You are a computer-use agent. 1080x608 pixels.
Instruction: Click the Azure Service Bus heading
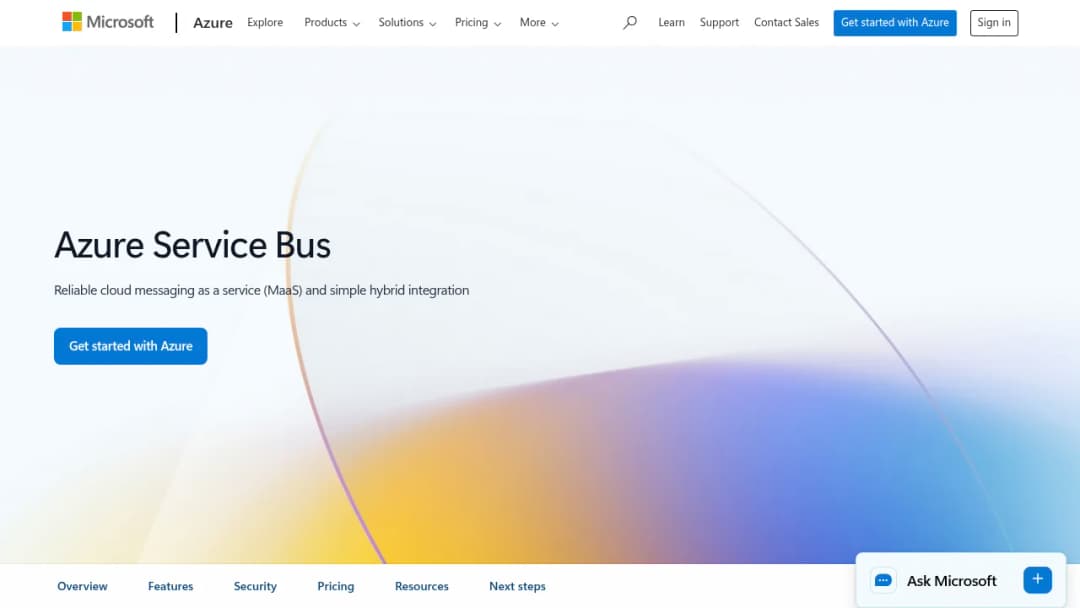point(193,245)
